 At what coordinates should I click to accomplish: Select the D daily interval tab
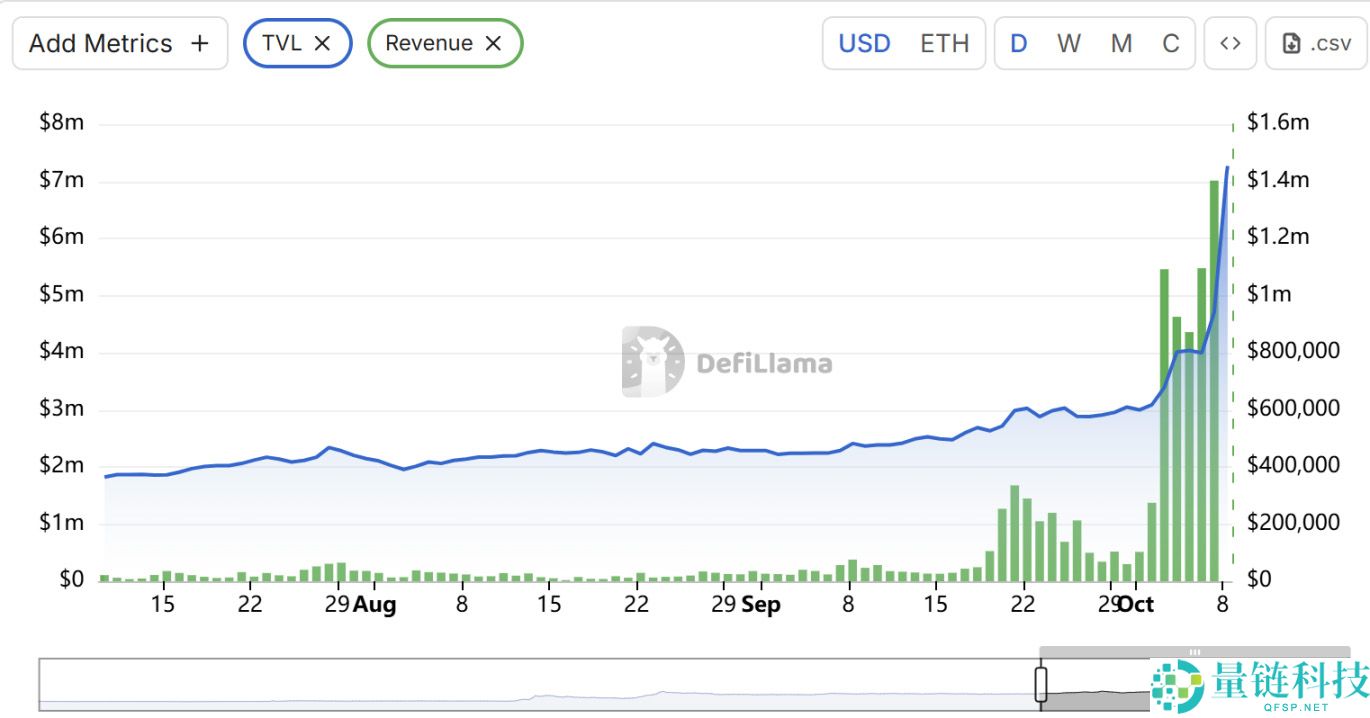pos(1019,43)
